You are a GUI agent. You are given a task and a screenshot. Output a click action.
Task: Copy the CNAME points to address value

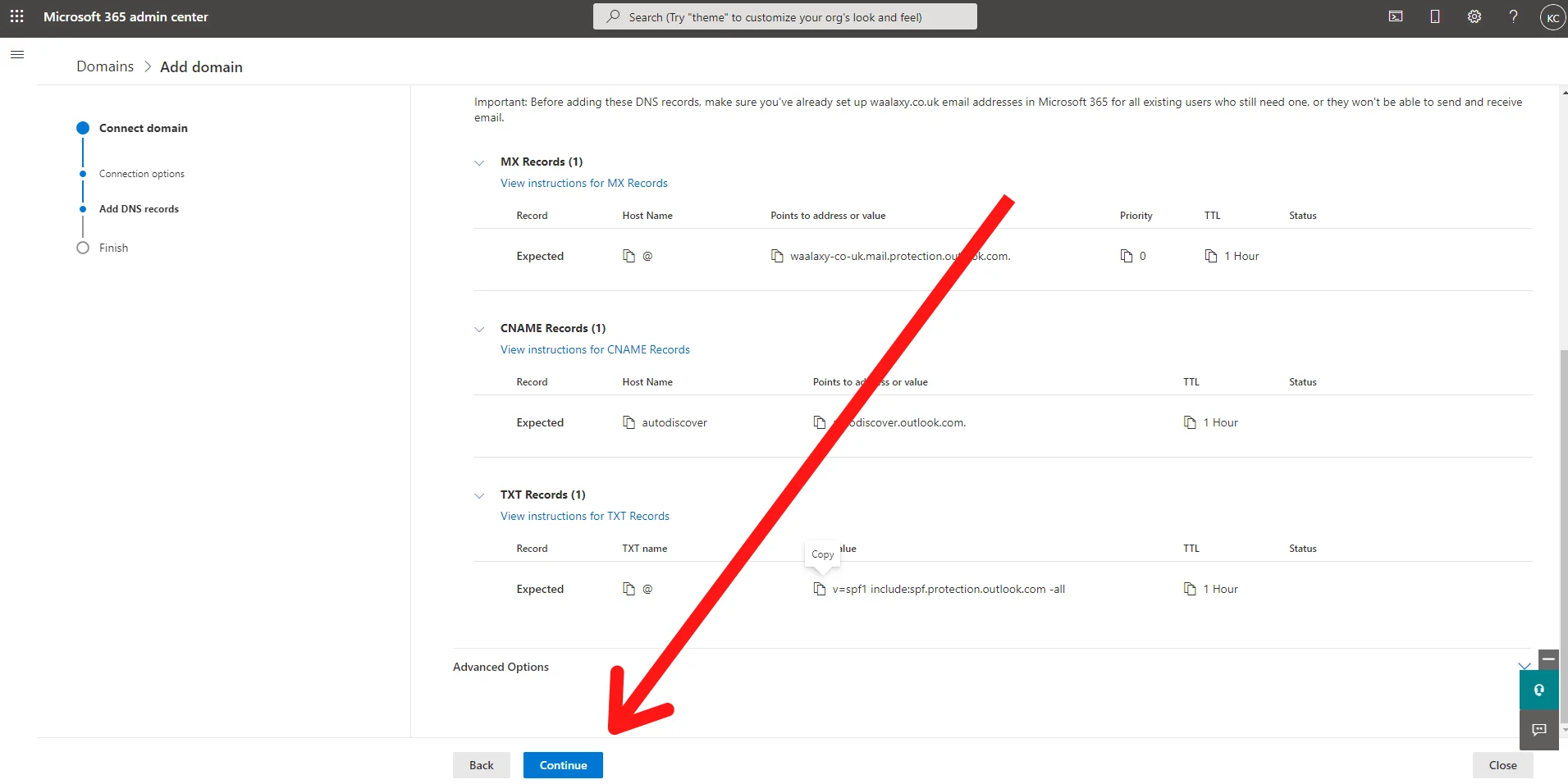[x=820, y=422]
